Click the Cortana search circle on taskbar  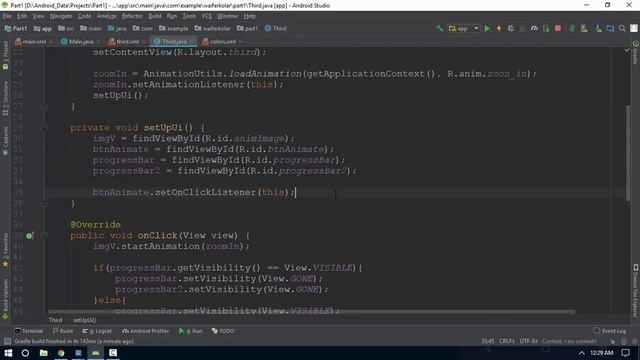click(x=25, y=353)
